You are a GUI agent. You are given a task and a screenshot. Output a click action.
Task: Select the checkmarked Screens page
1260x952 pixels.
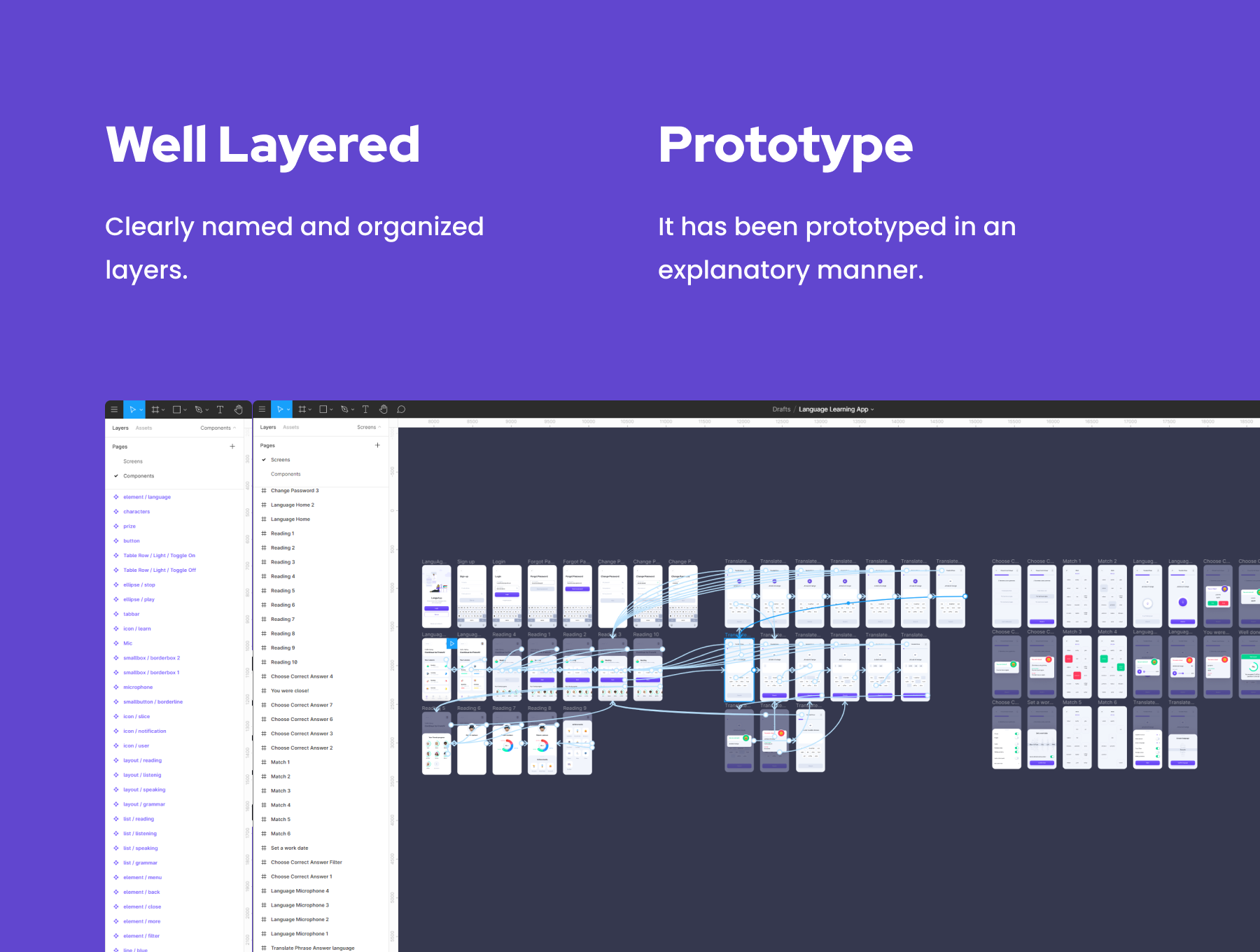[x=280, y=460]
